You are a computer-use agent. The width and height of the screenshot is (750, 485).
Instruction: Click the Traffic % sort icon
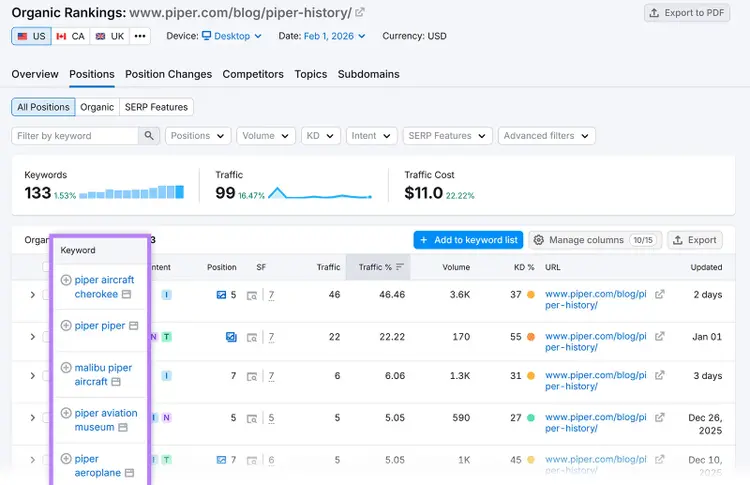point(400,267)
